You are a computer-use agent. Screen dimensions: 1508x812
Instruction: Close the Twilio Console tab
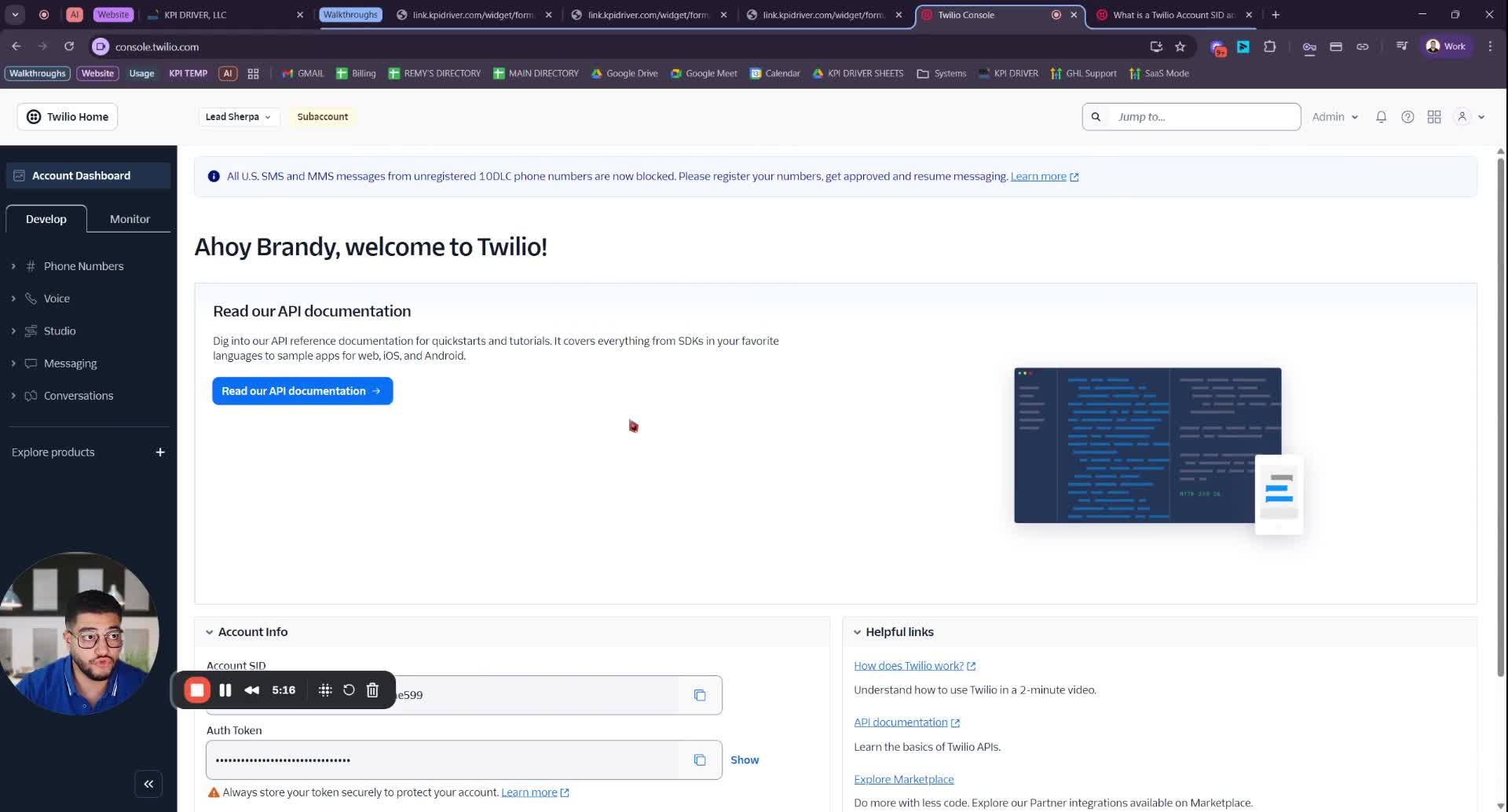tap(1074, 15)
